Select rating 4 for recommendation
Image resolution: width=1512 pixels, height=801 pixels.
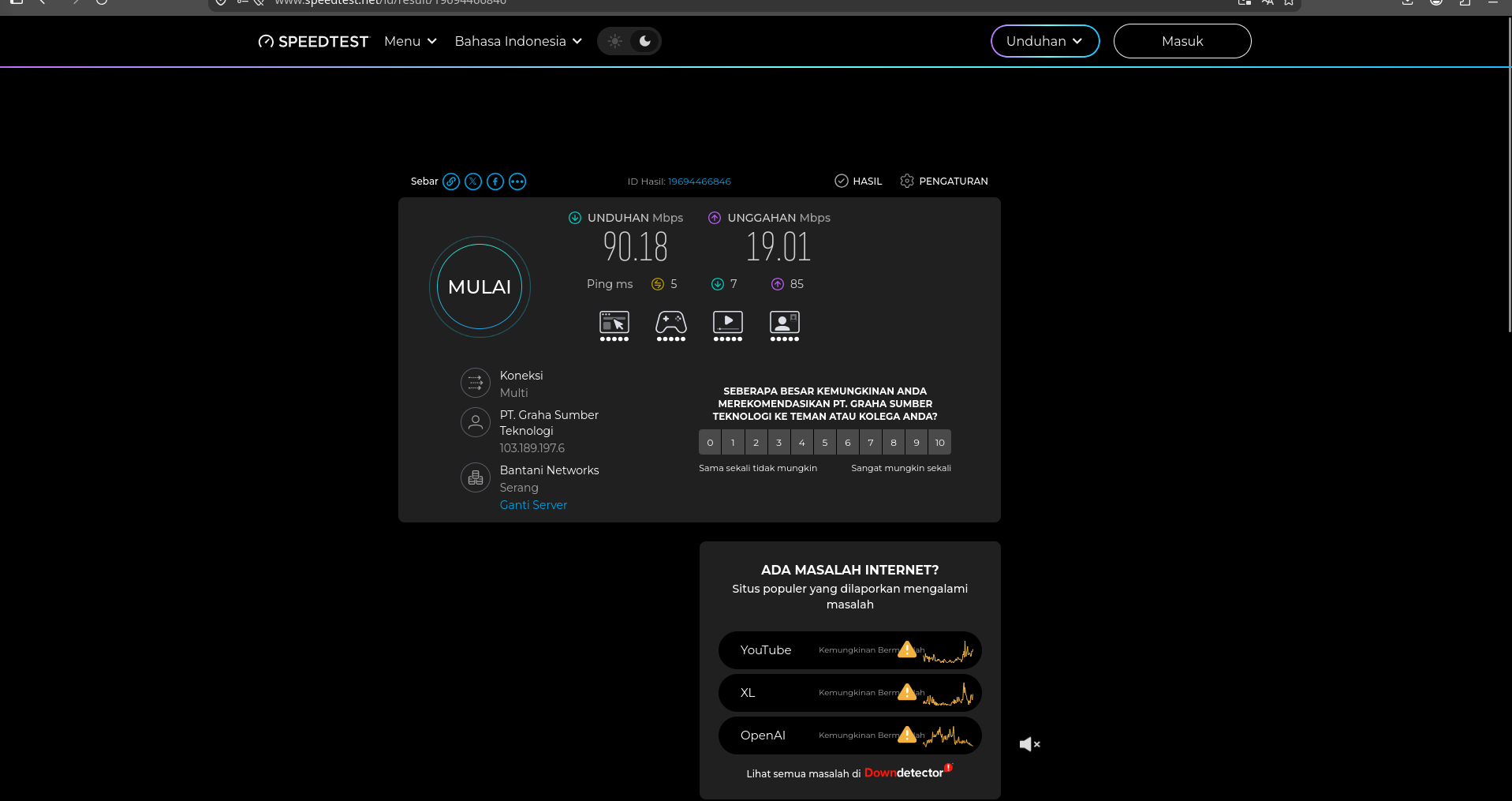(x=802, y=442)
